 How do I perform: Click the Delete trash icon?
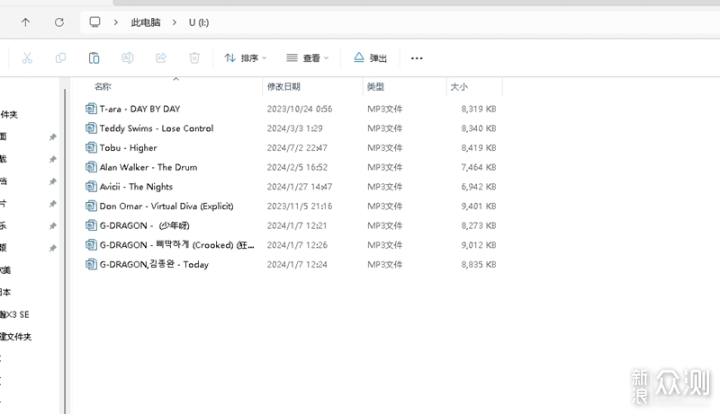tap(194, 58)
